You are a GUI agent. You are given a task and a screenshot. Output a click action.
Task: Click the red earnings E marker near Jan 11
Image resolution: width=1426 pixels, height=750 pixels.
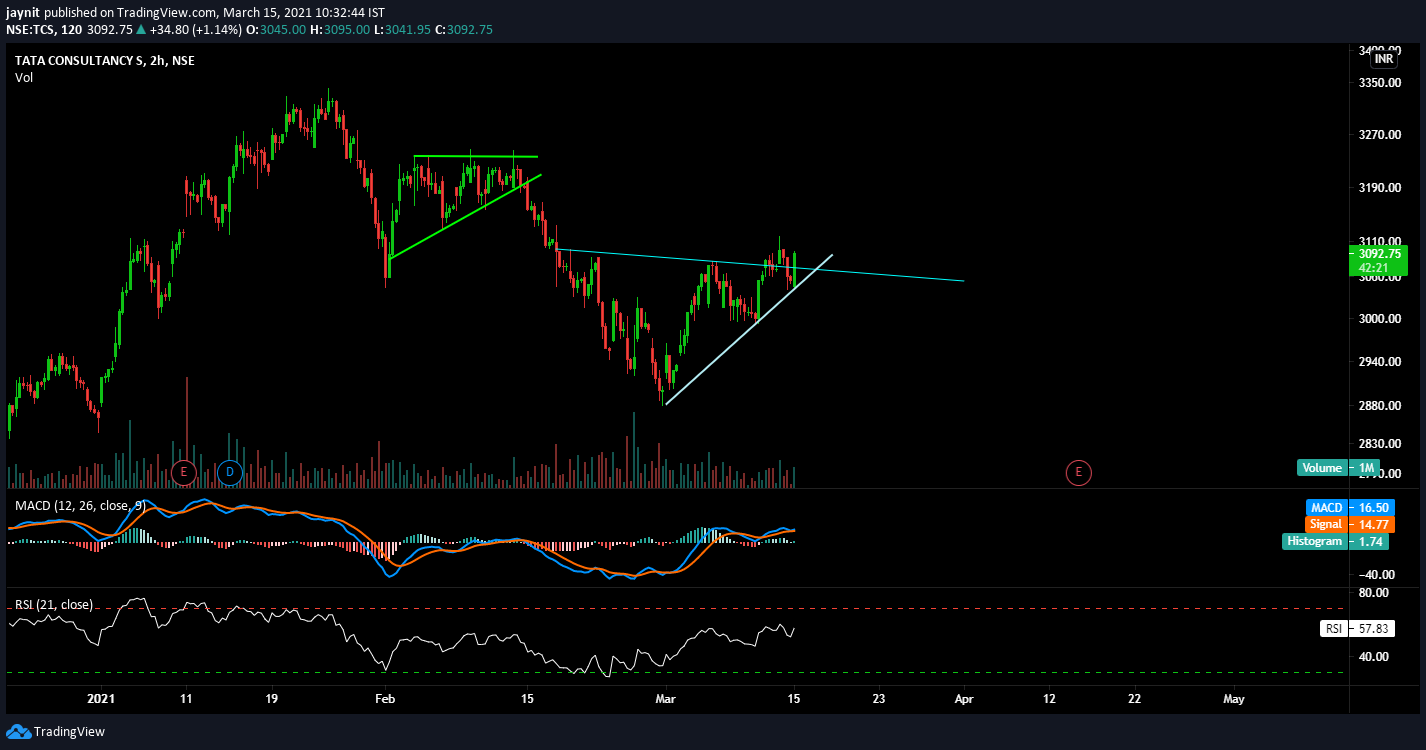pyautogui.click(x=183, y=472)
